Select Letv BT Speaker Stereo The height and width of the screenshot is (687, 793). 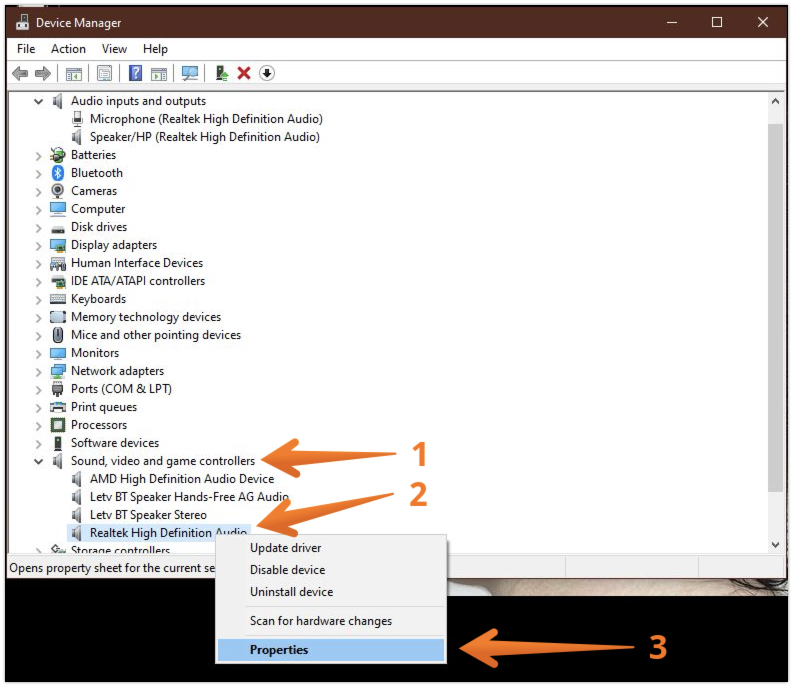pos(148,515)
